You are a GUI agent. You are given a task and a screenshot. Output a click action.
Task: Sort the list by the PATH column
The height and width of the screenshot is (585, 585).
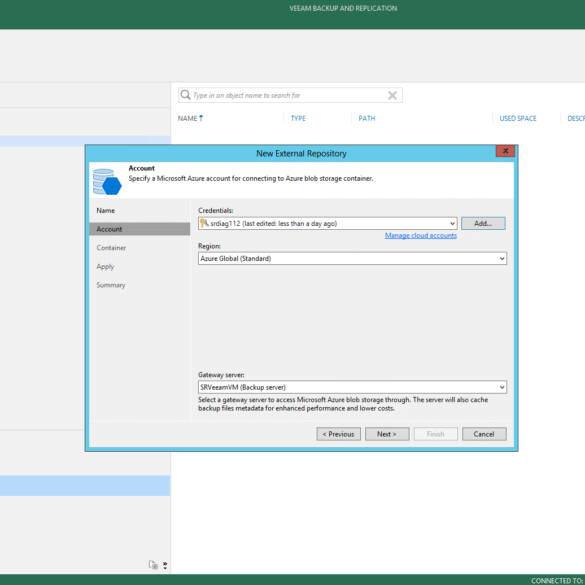(x=367, y=118)
